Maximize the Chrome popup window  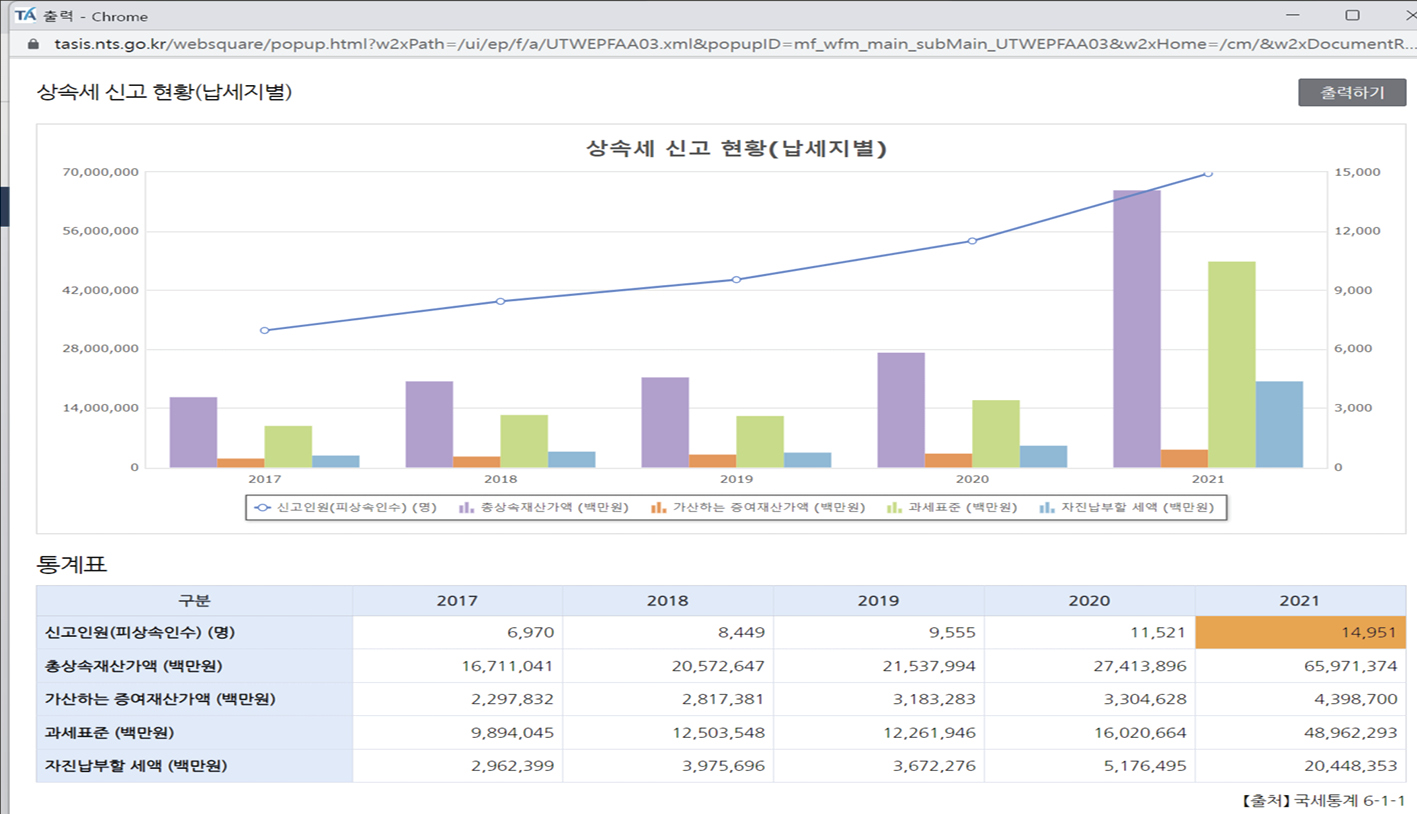1352,15
